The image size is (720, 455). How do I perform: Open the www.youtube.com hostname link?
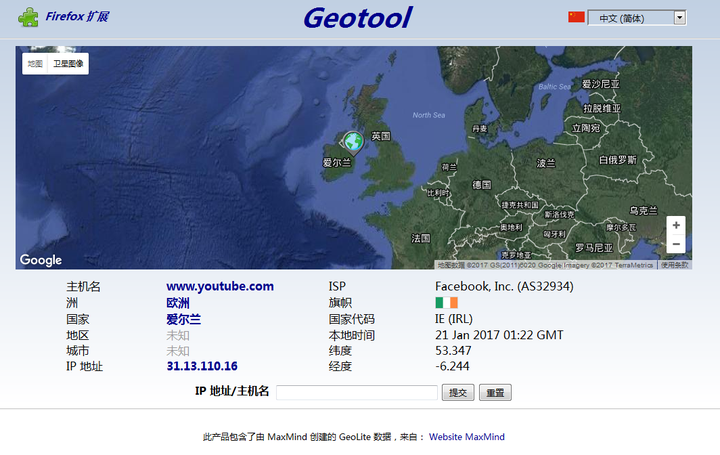pos(220,286)
